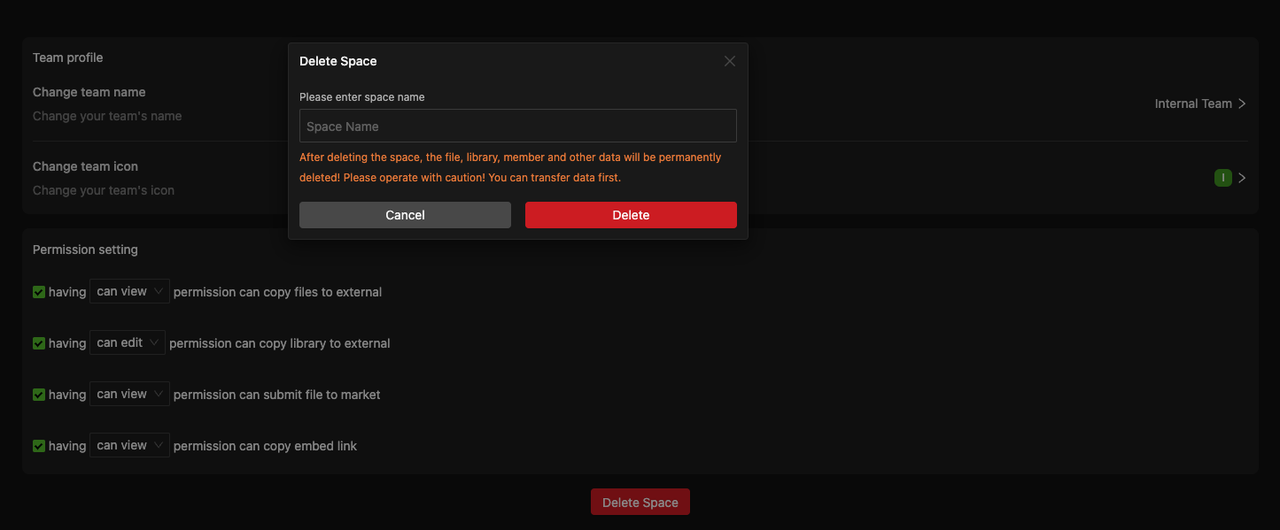1280x530 pixels.
Task: Click the chevron arrow beside Internal Team
Action: pyautogui.click(x=1242, y=104)
